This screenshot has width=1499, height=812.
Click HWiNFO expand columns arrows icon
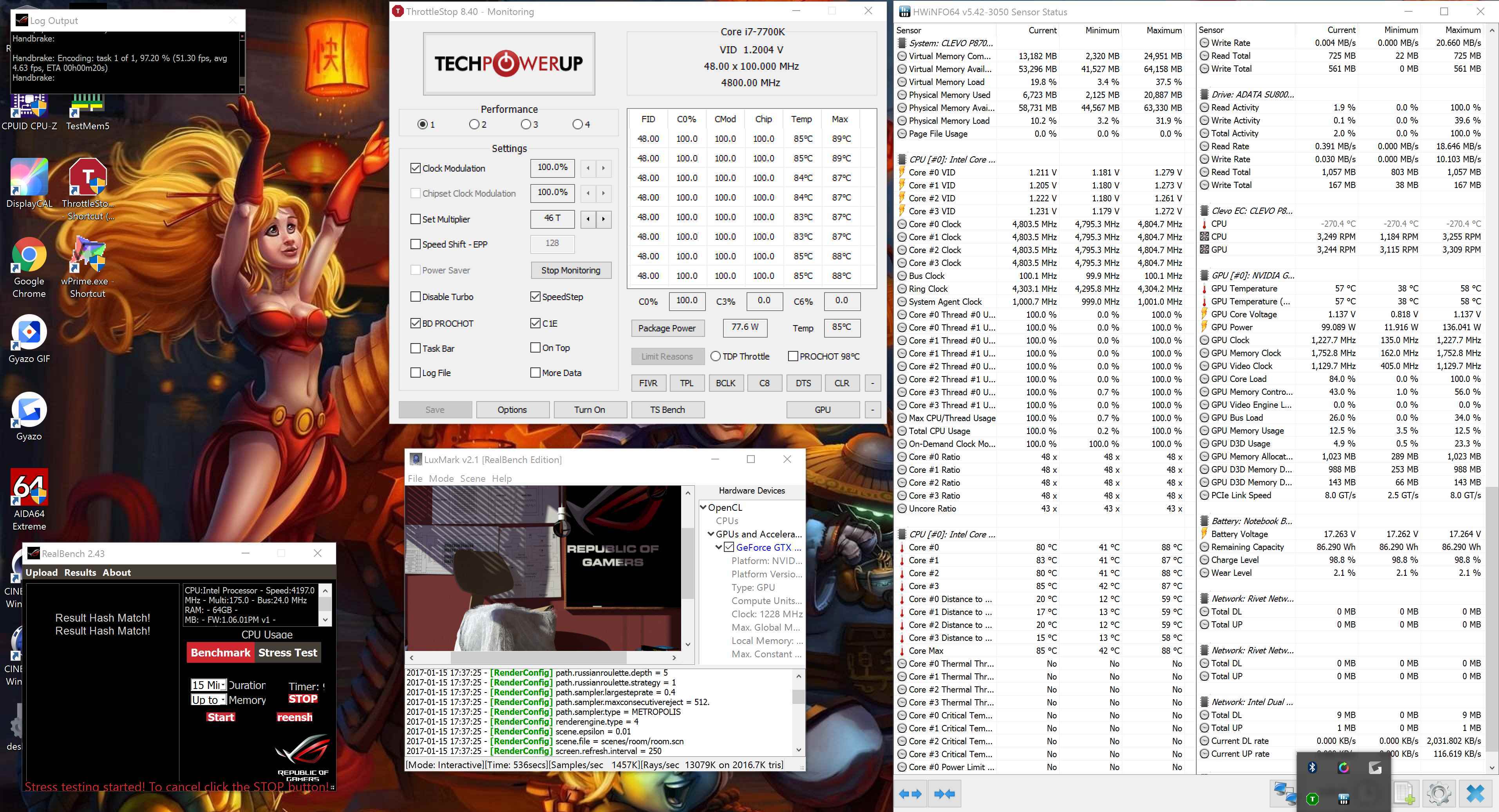(910, 794)
